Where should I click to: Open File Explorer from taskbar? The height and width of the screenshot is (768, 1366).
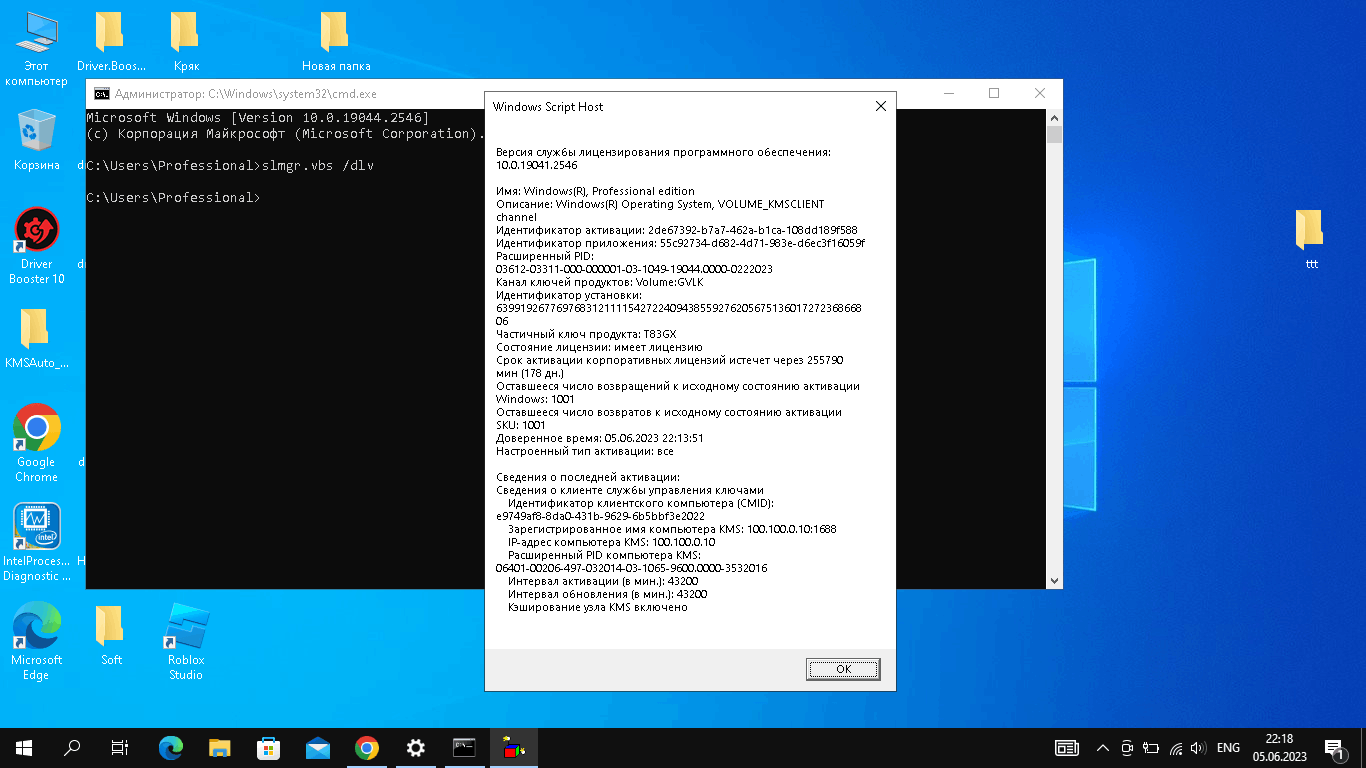point(220,748)
